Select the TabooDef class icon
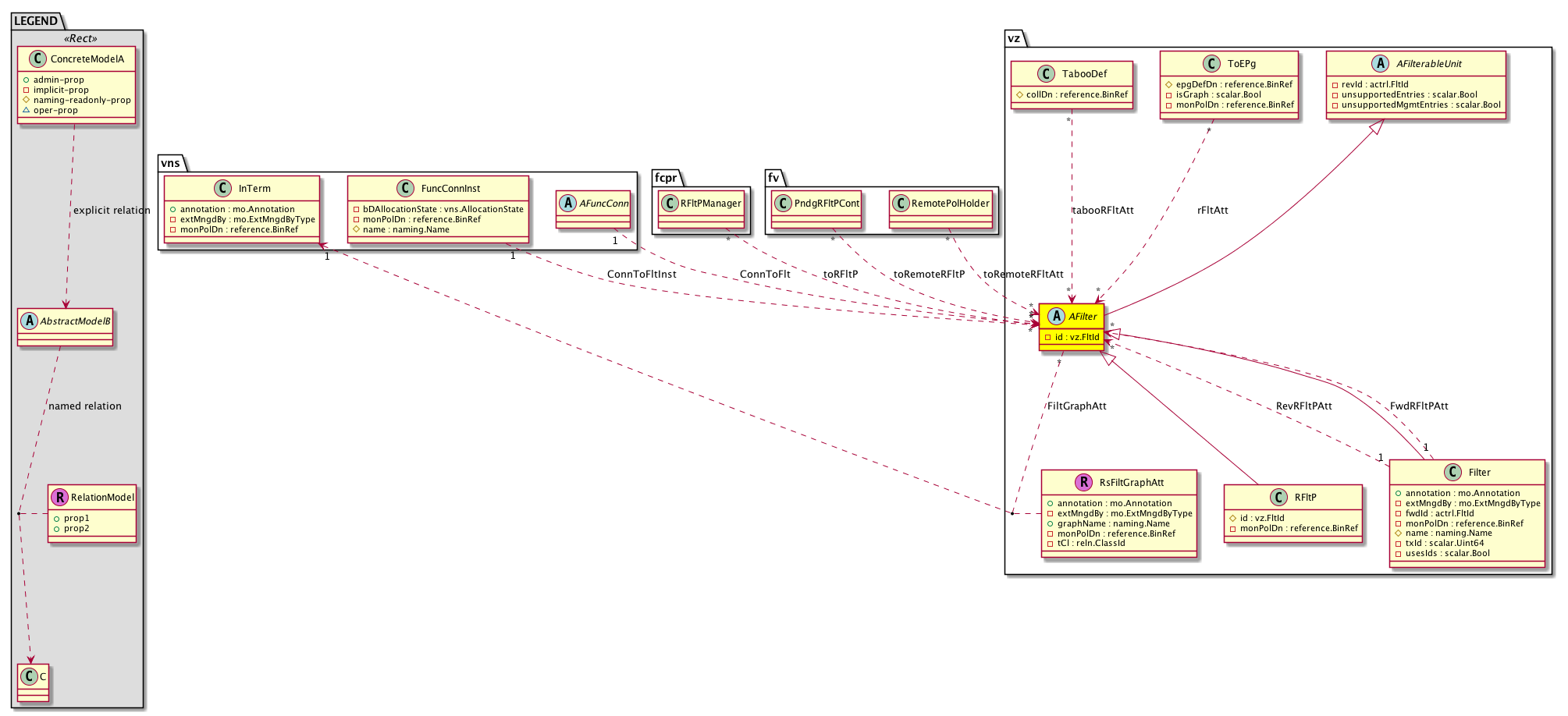Image resolution: width=1568 pixels, height=716 pixels. (1046, 74)
